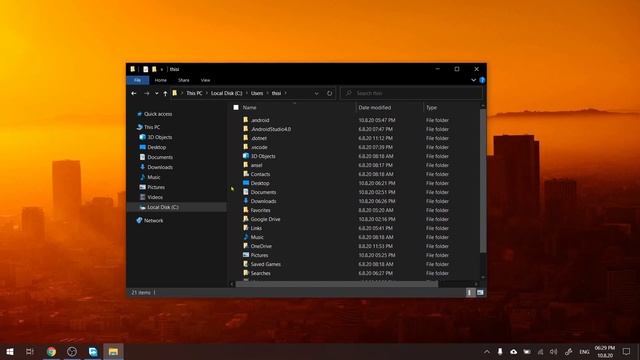Go back with the back arrow

pos(134,93)
